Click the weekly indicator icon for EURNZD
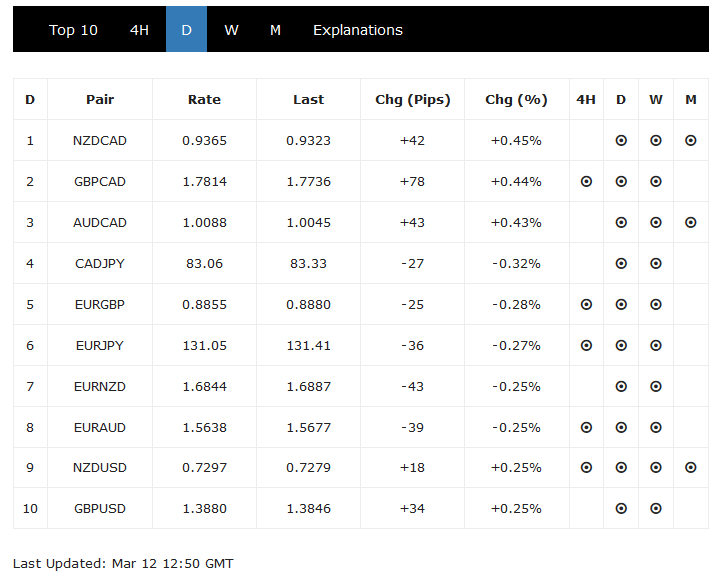 [656, 386]
